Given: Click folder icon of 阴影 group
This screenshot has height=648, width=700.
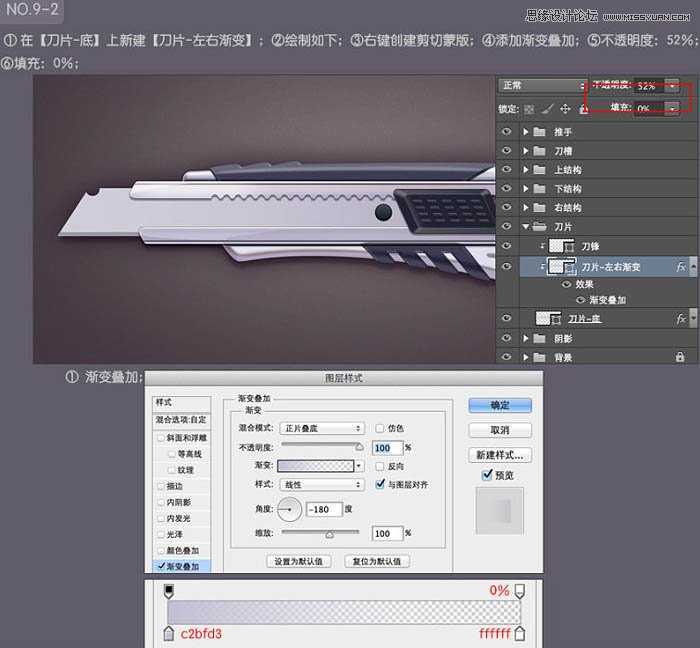Looking at the screenshot, I should pos(540,338).
